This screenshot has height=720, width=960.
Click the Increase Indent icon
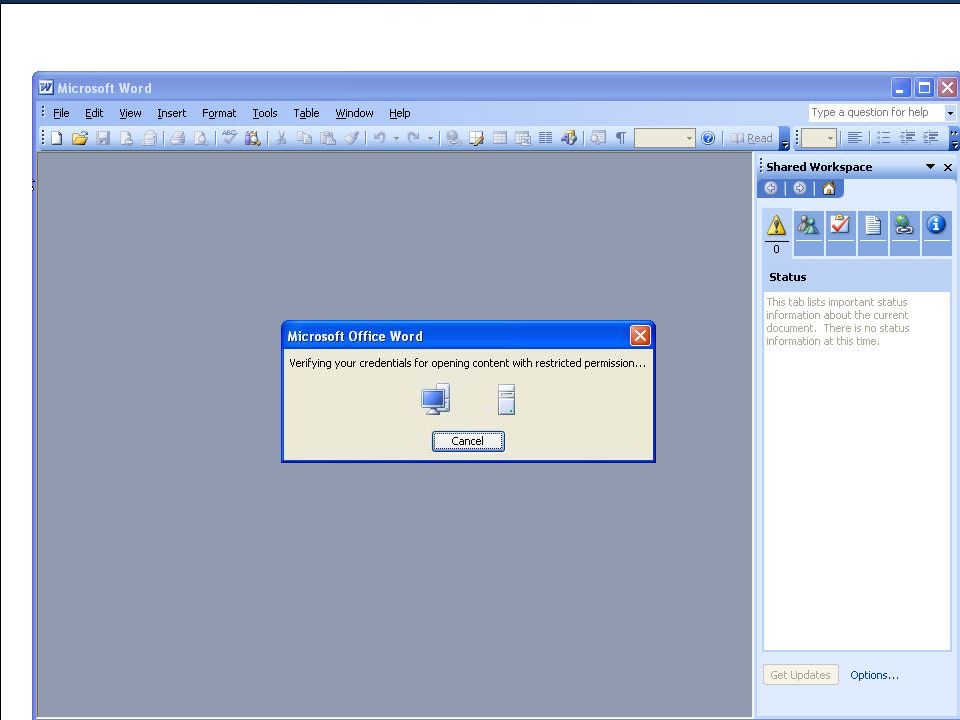coord(931,138)
